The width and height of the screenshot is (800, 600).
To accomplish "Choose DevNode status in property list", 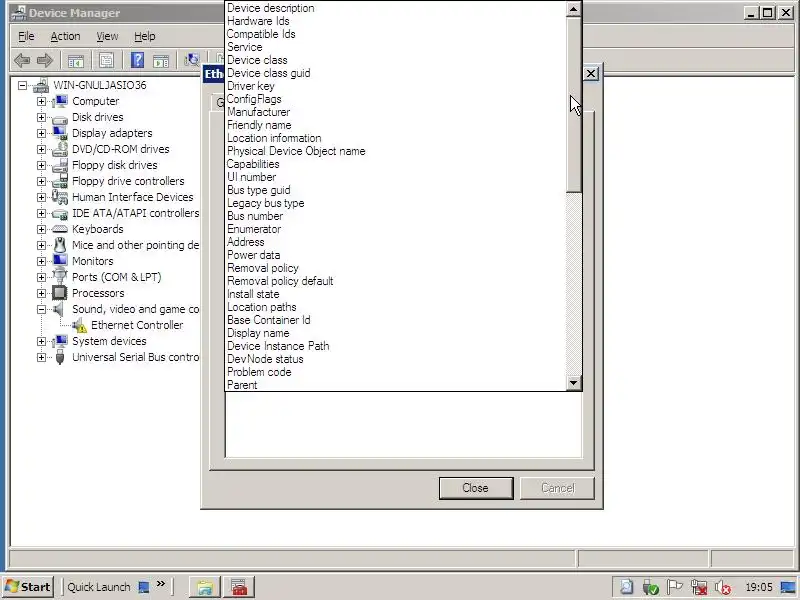I will (396, 359).
